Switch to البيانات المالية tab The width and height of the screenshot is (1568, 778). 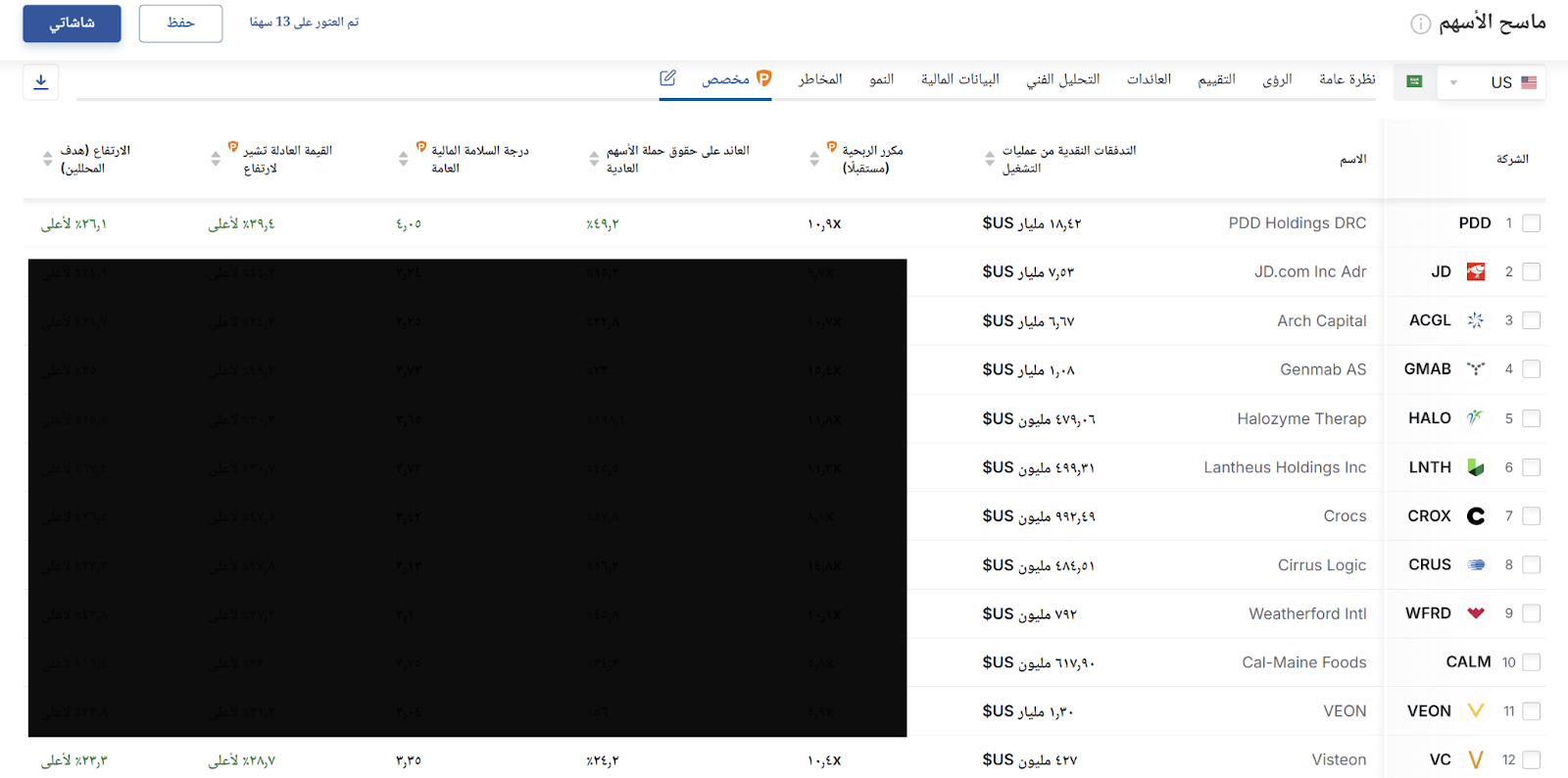point(959,79)
